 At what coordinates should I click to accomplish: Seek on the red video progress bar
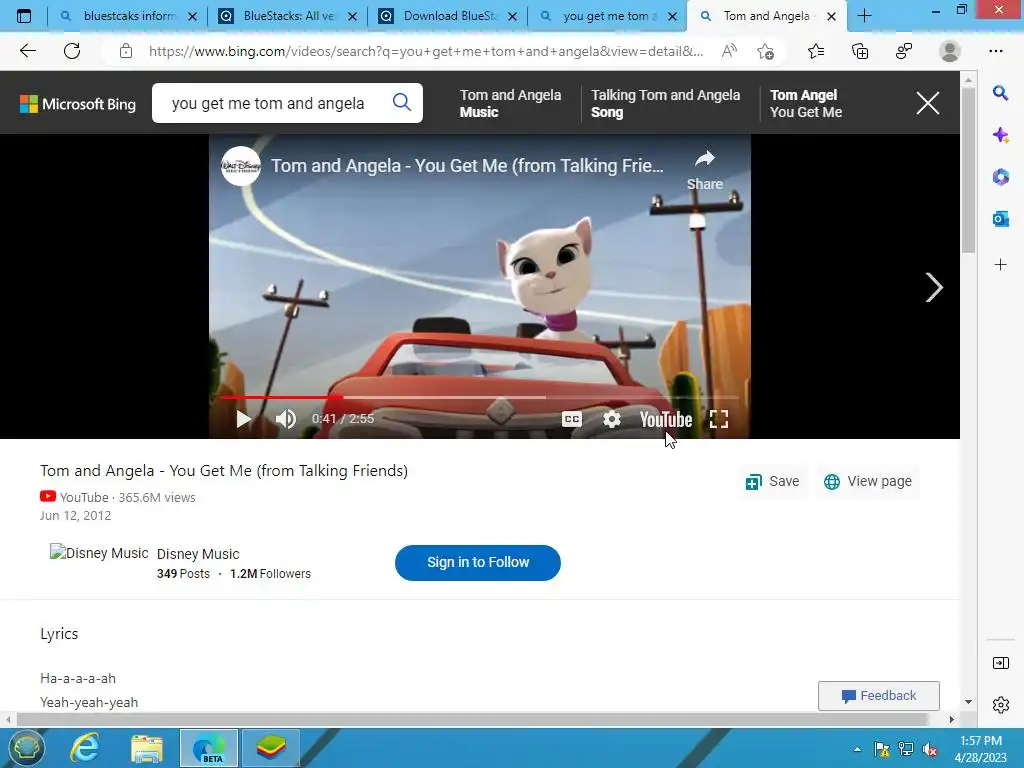480,396
